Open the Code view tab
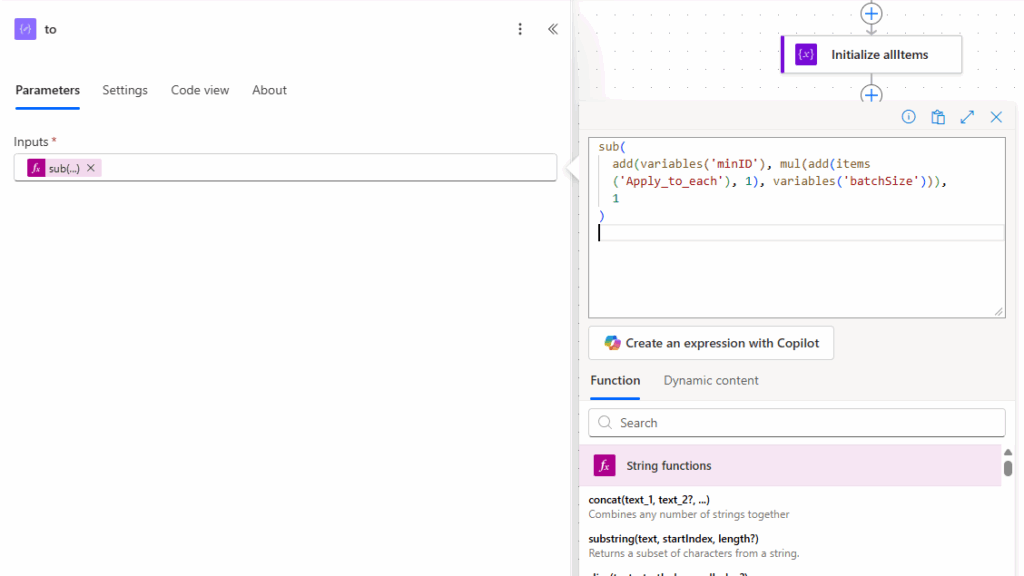 point(200,90)
